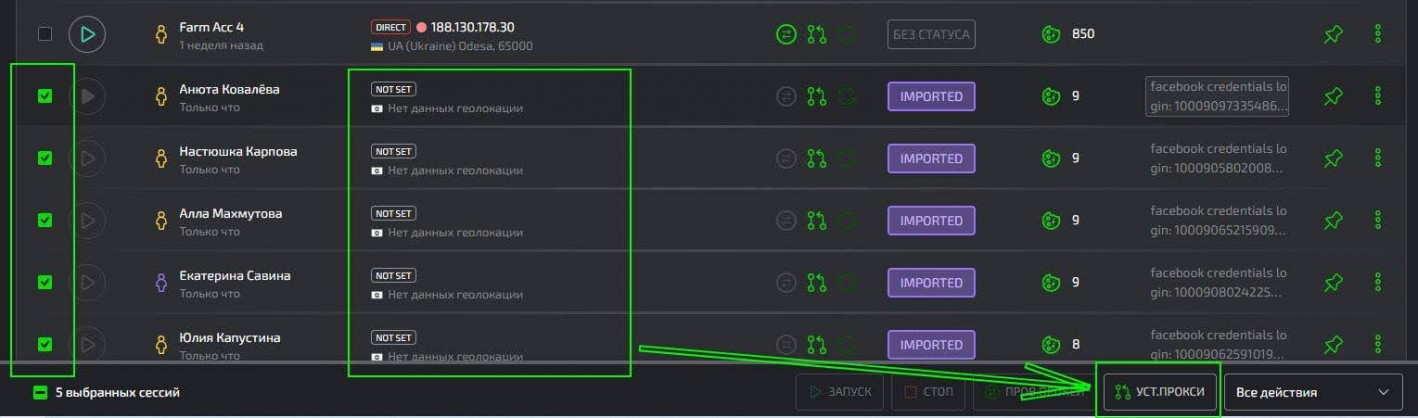Click cookies icon in Farm Acc 4 row
The height and width of the screenshot is (418, 1418).
coord(1050,34)
